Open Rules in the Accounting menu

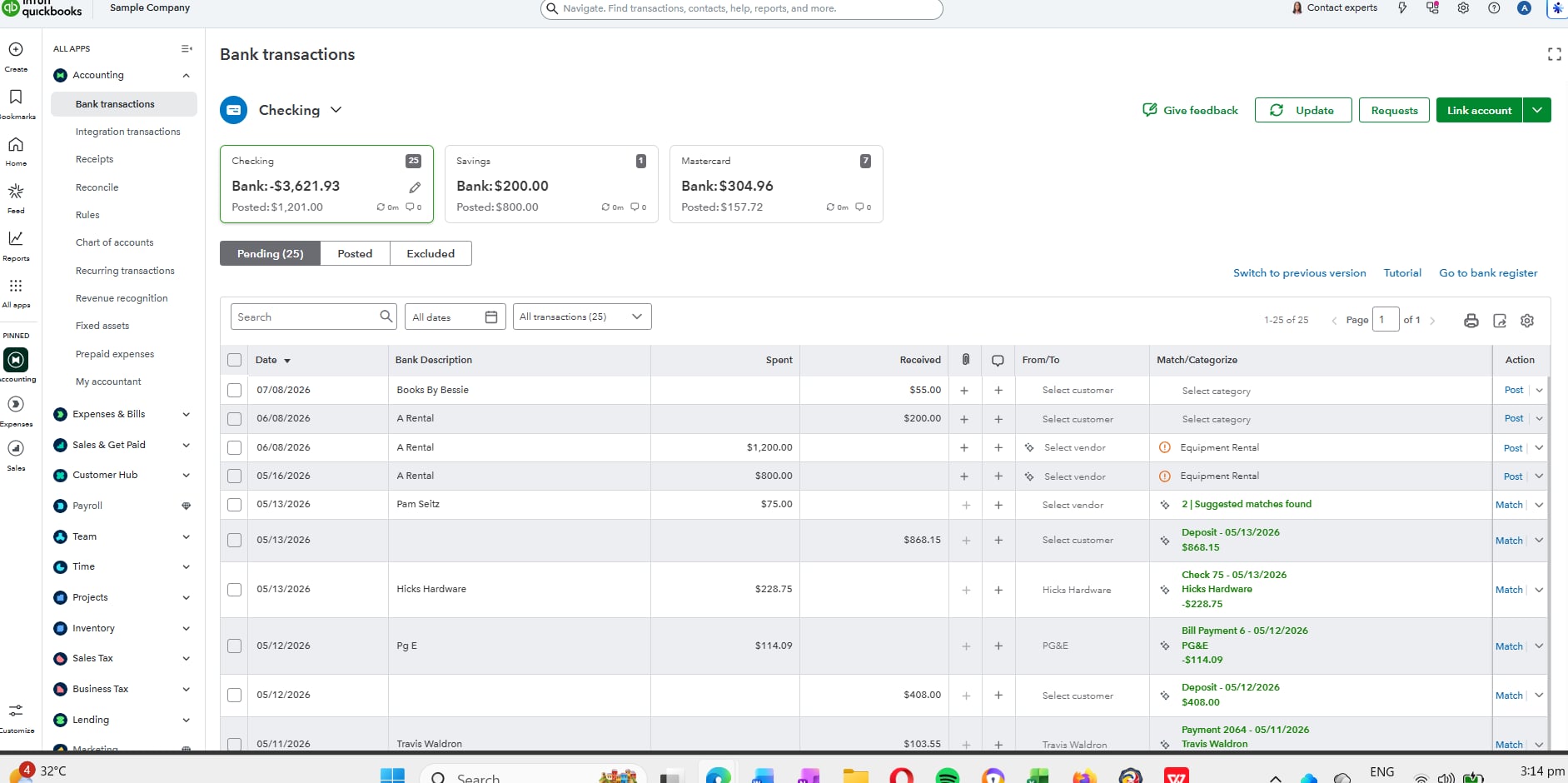[87, 216]
